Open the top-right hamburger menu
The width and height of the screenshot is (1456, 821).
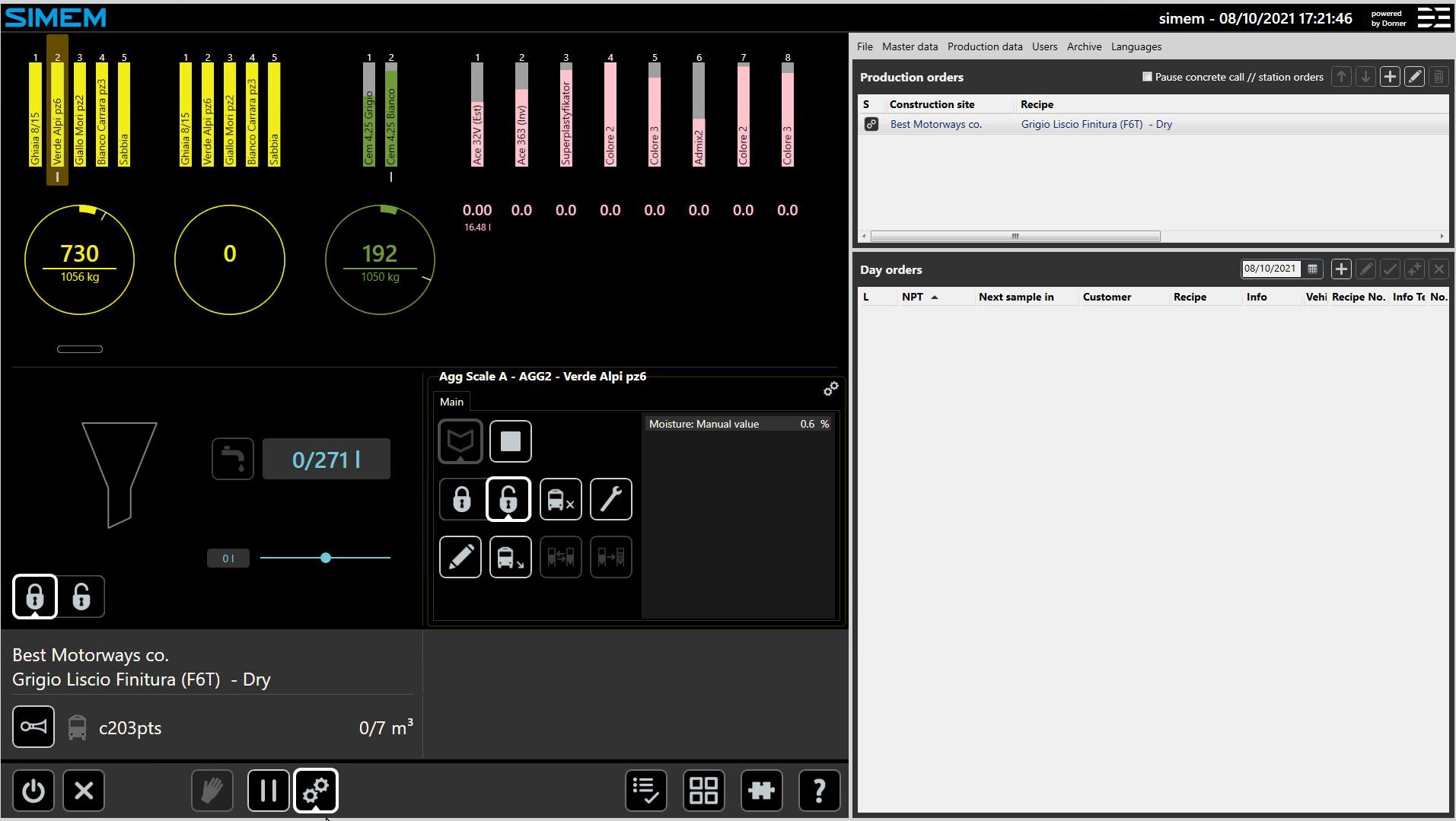(x=1433, y=18)
